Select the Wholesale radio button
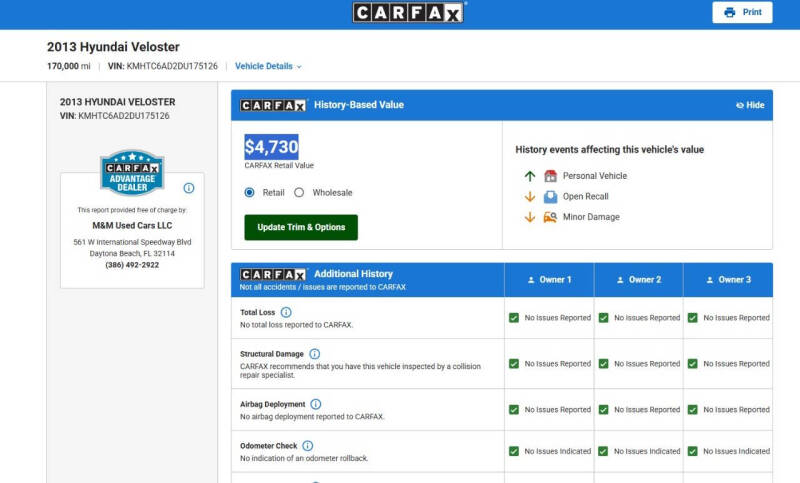 [299, 192]
